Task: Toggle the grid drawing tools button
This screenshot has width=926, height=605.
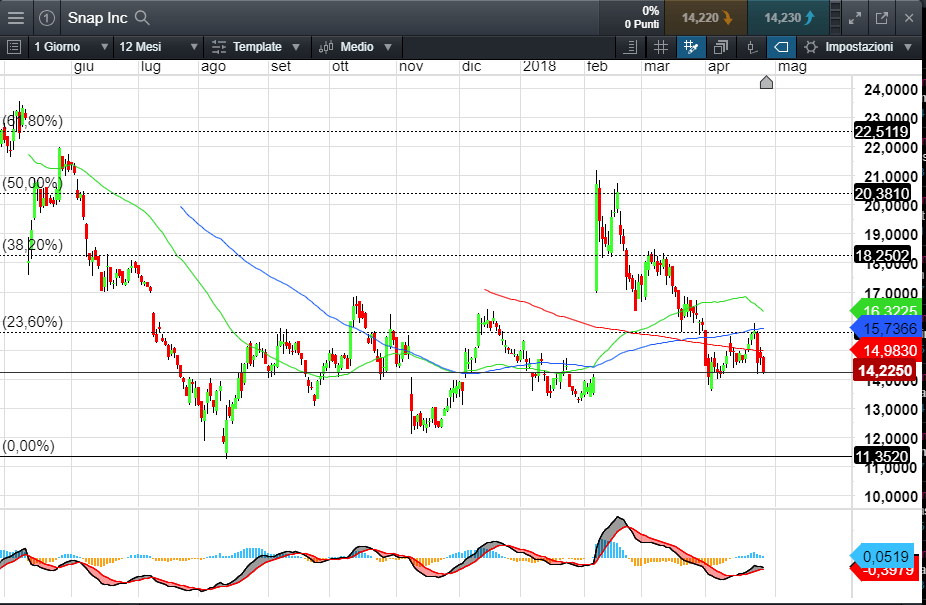Action: click(x=690, y=47)
